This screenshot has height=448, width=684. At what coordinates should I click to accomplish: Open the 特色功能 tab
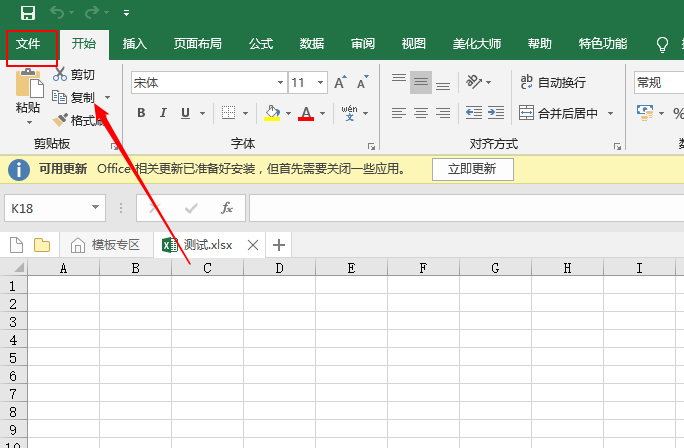pyautogui.click(x=603, y=44)
